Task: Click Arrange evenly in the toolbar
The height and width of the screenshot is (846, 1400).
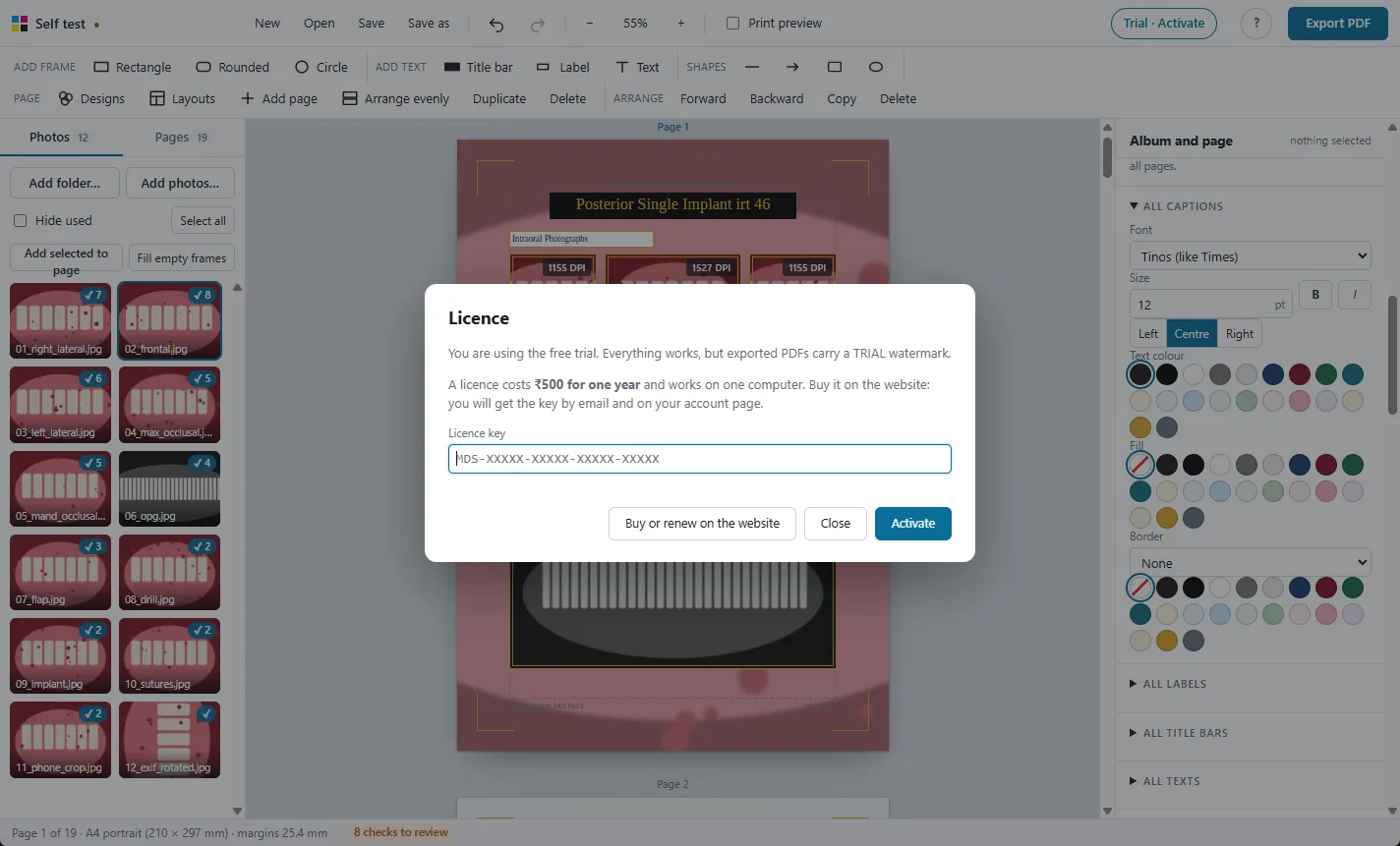Action: click(395, 98)
